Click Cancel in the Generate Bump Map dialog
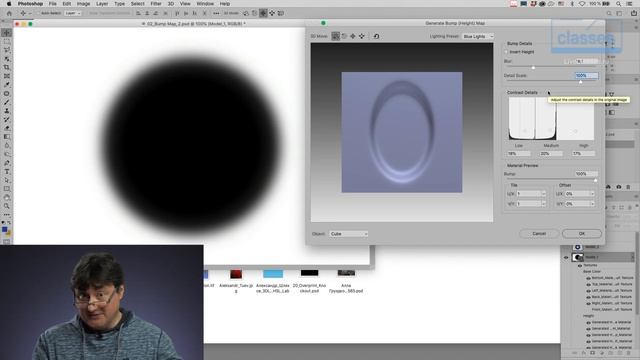Screen dimensions: 640x360 tap(539, 234)
